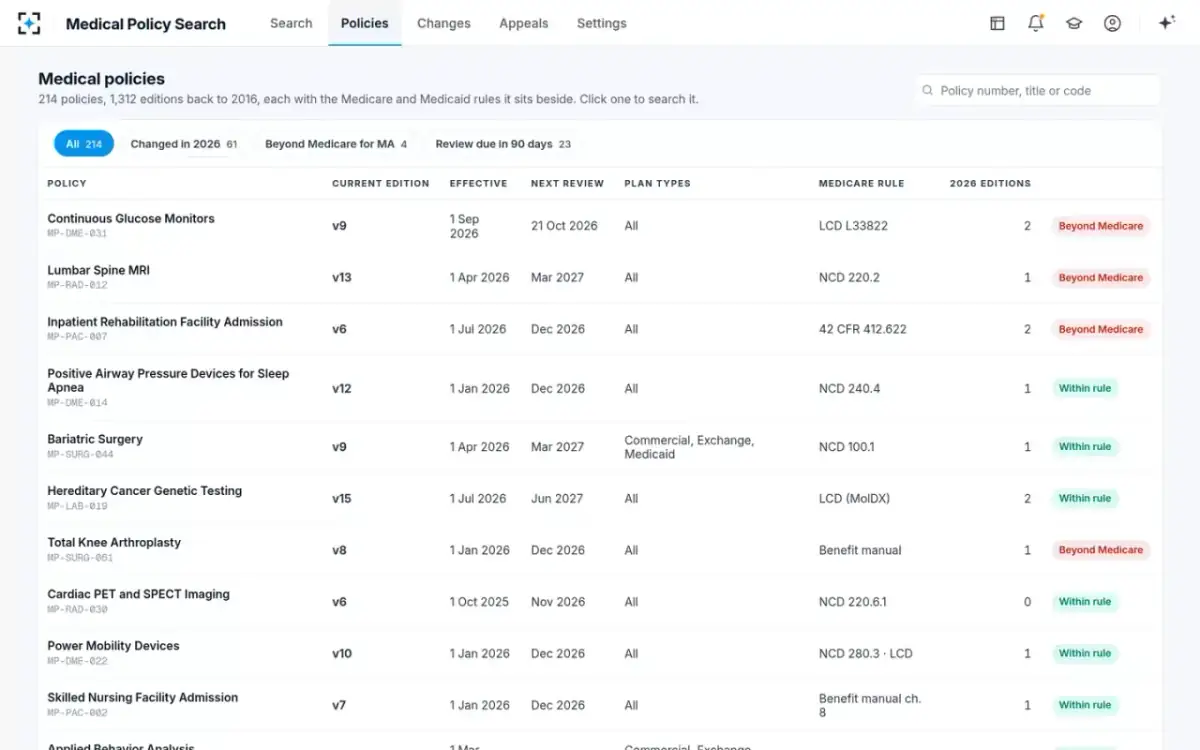Click 21 Oct 2026 next review date
This screenshot has height=750, width=1200.
point(564,226)
